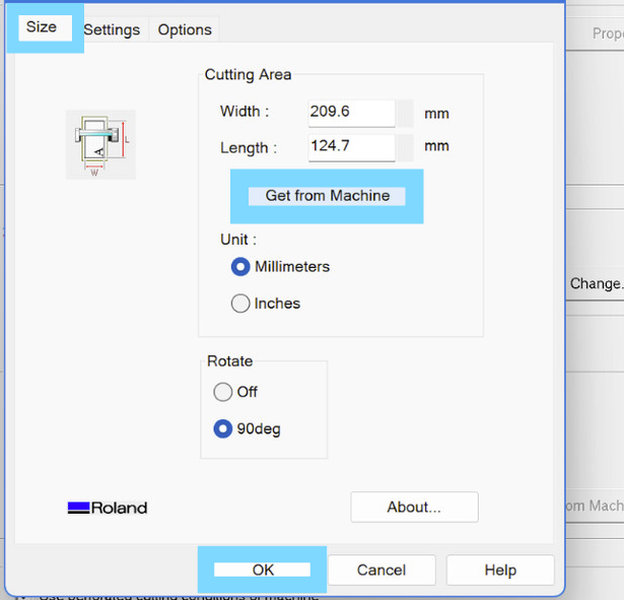
Task: Click the Roland logo
Action: [107, 508]
